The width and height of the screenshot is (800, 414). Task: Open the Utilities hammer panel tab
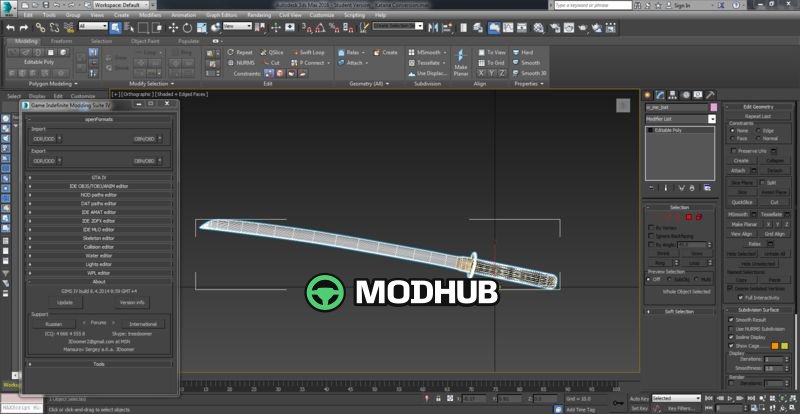(710, 95)
